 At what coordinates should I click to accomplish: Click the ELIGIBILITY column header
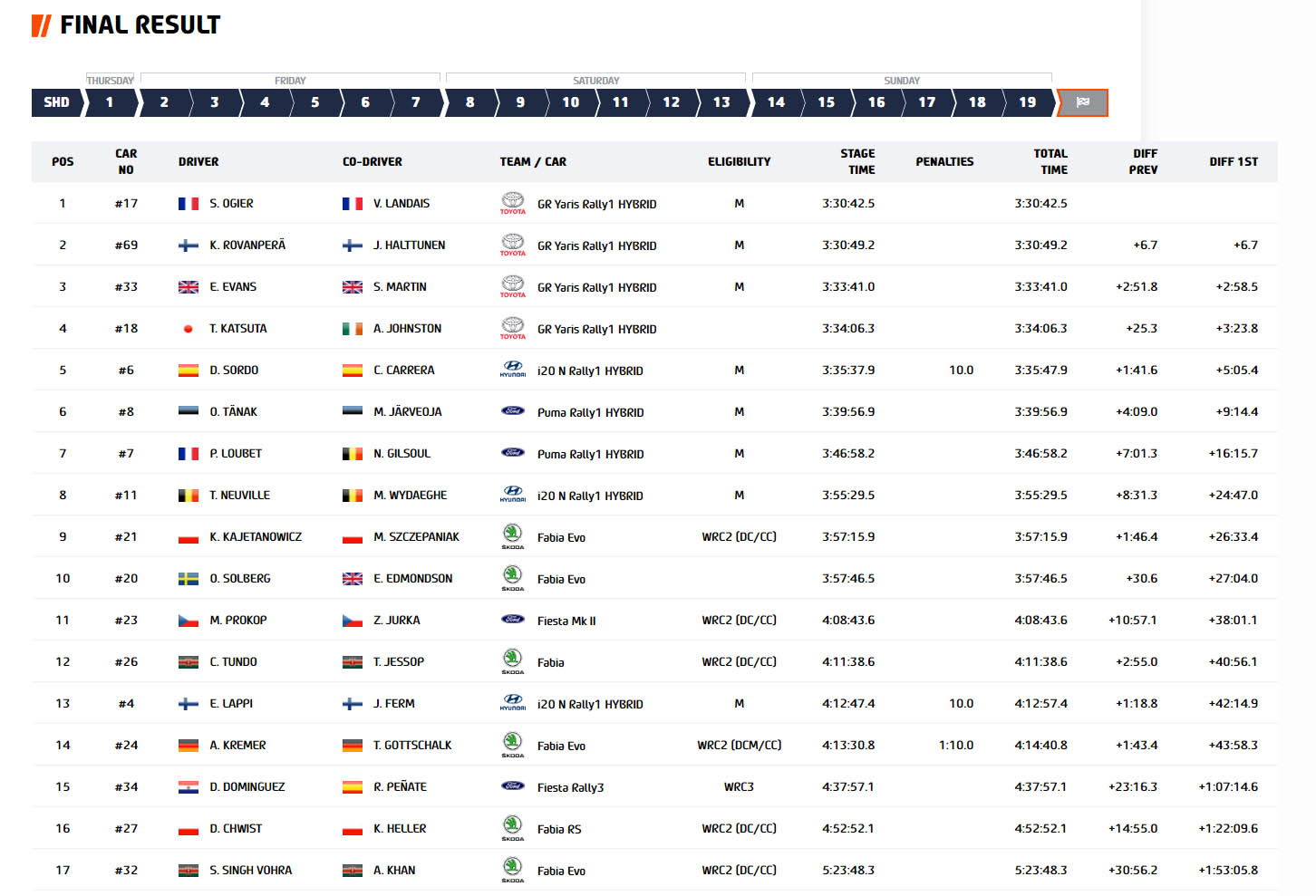(740, 162)
